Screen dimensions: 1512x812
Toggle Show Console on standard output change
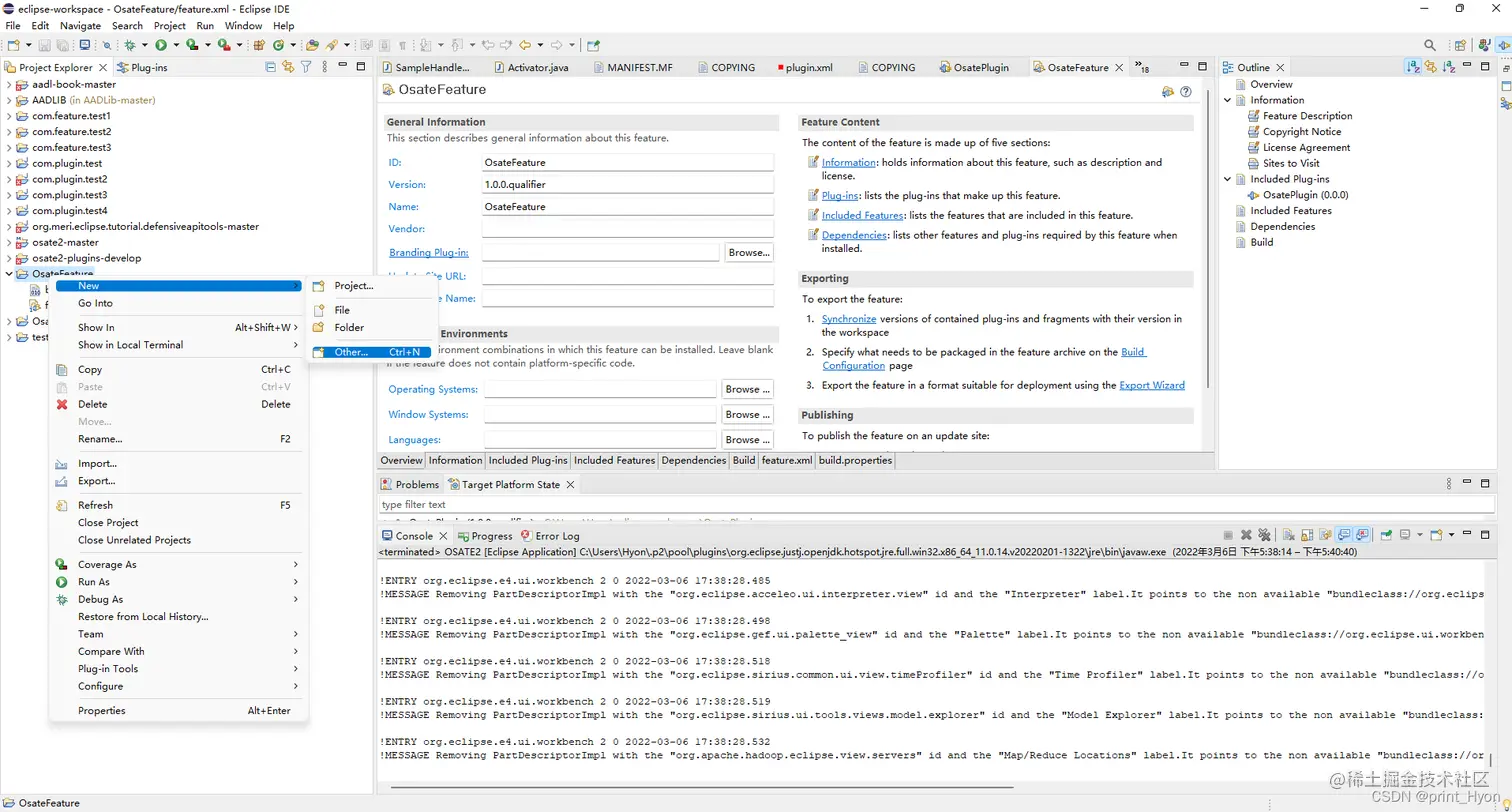tap(1344, 535)
